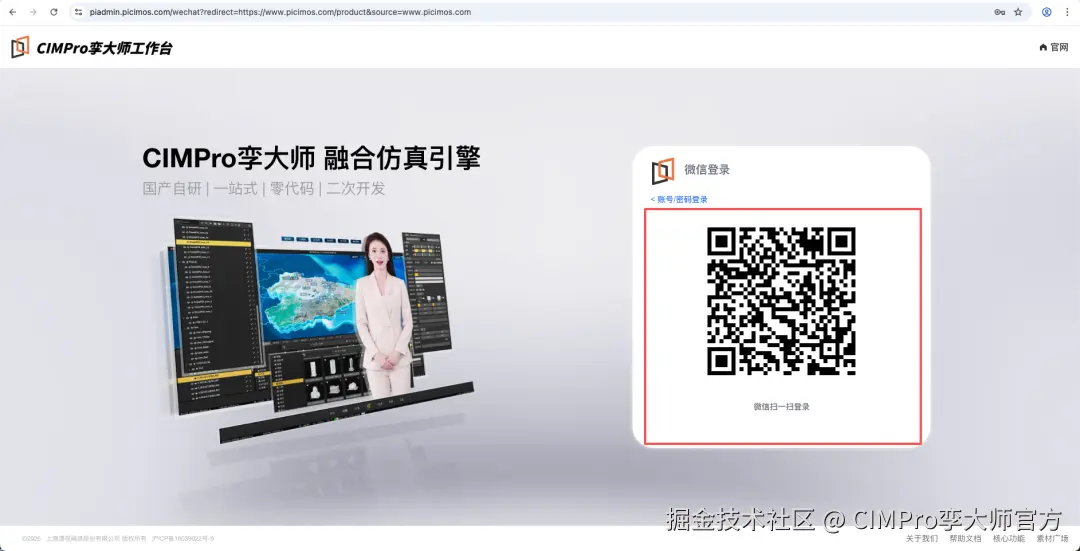Viewport: 1080px width, 551px height.
Task: Click the CIMPro logo icon in header
Action: tap(20, 47)
